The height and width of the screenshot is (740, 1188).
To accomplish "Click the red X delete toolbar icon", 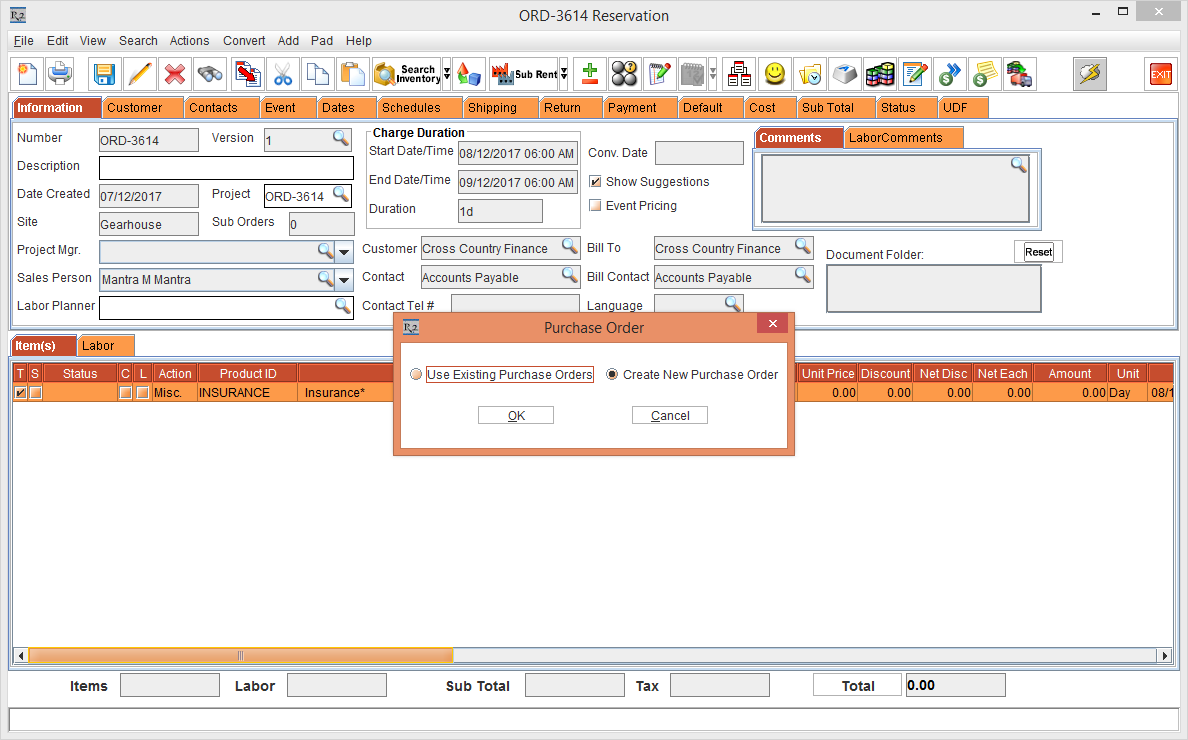I will pyautogui.click(x=175, y=74).
